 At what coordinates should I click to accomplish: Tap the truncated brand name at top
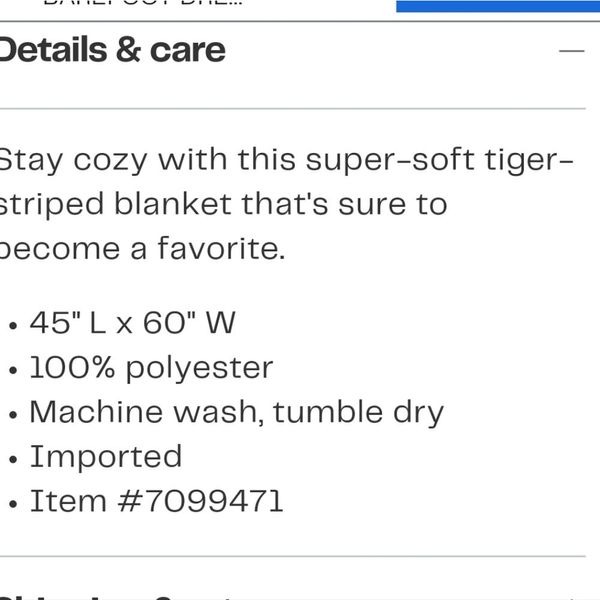143,2
